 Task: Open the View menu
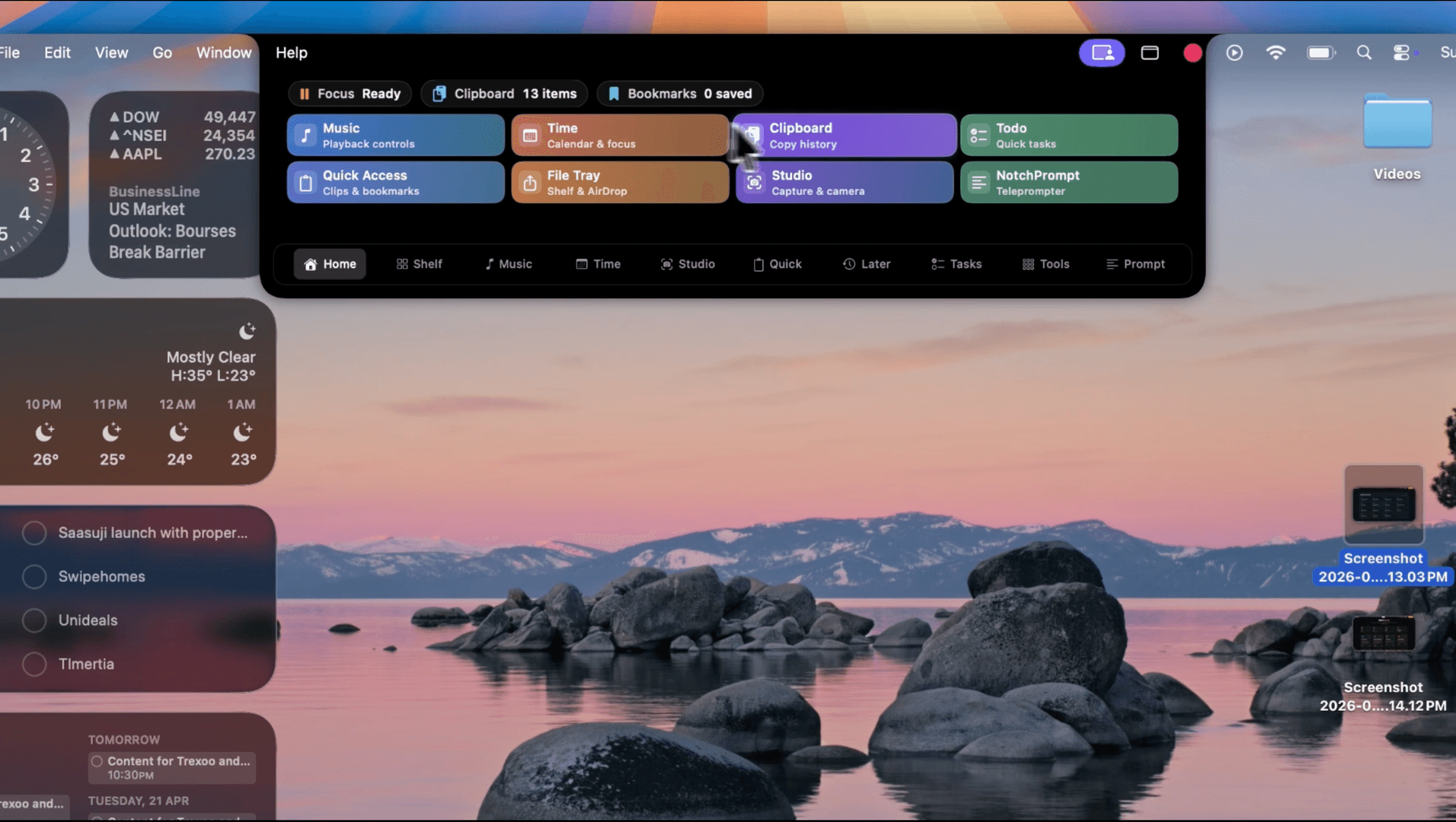(111, 53)
